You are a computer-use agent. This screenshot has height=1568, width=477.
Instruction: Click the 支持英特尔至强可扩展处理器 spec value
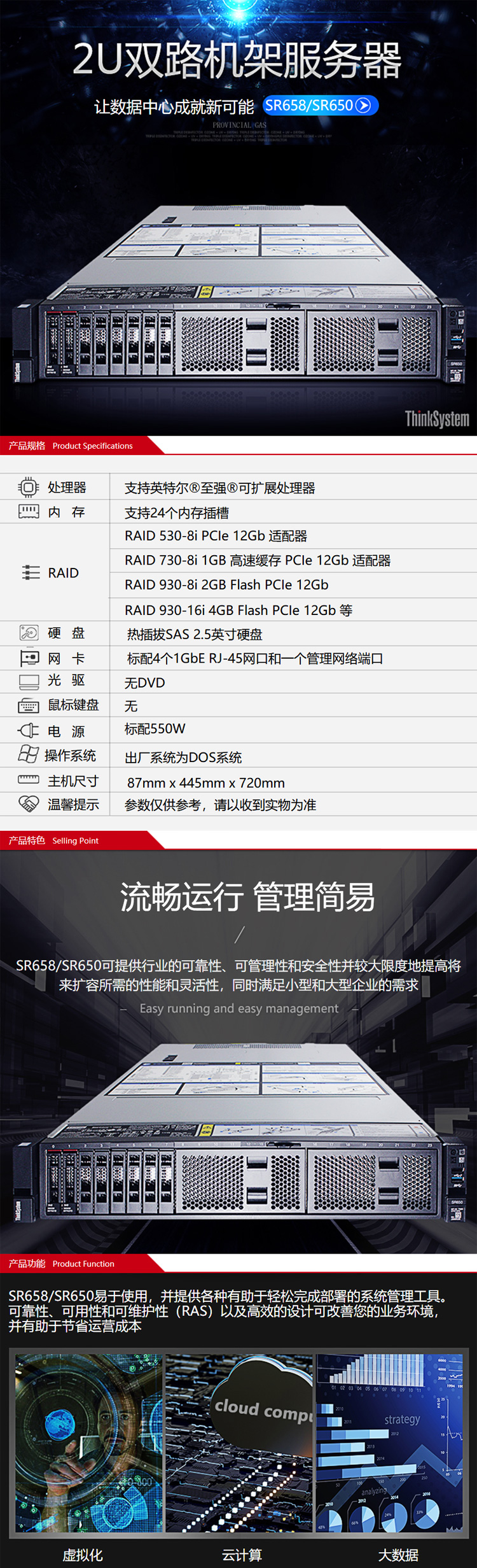point(220,488)
